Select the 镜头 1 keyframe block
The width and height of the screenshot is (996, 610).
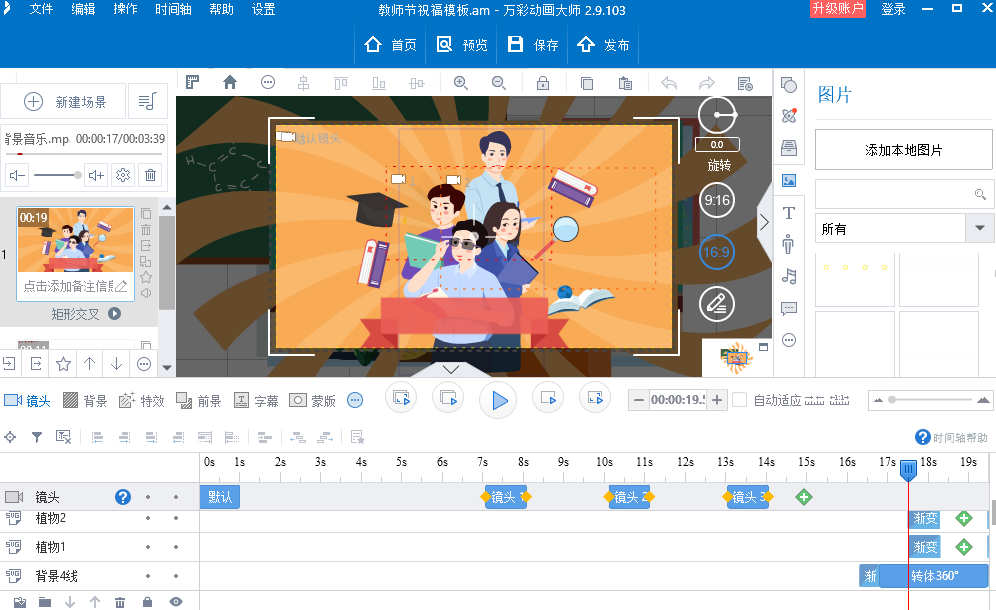point(506,497)
